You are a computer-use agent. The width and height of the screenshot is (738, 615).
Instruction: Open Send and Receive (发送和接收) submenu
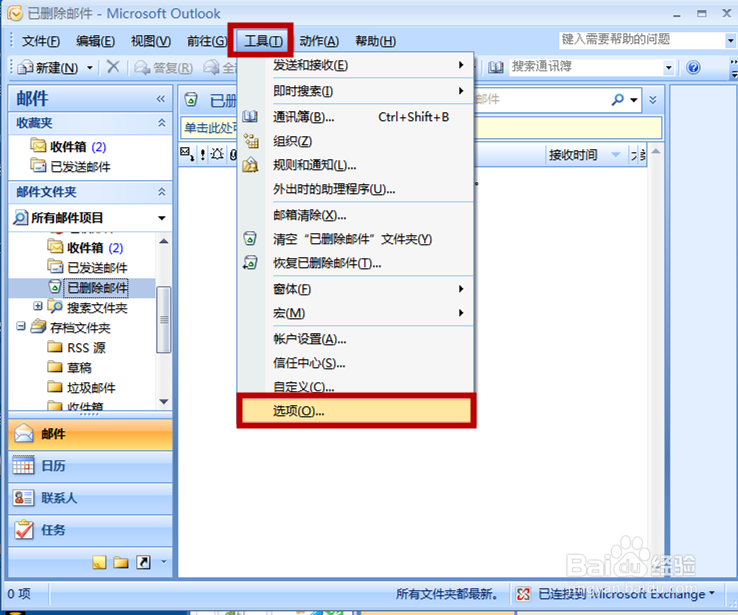(x=356, y=65)
